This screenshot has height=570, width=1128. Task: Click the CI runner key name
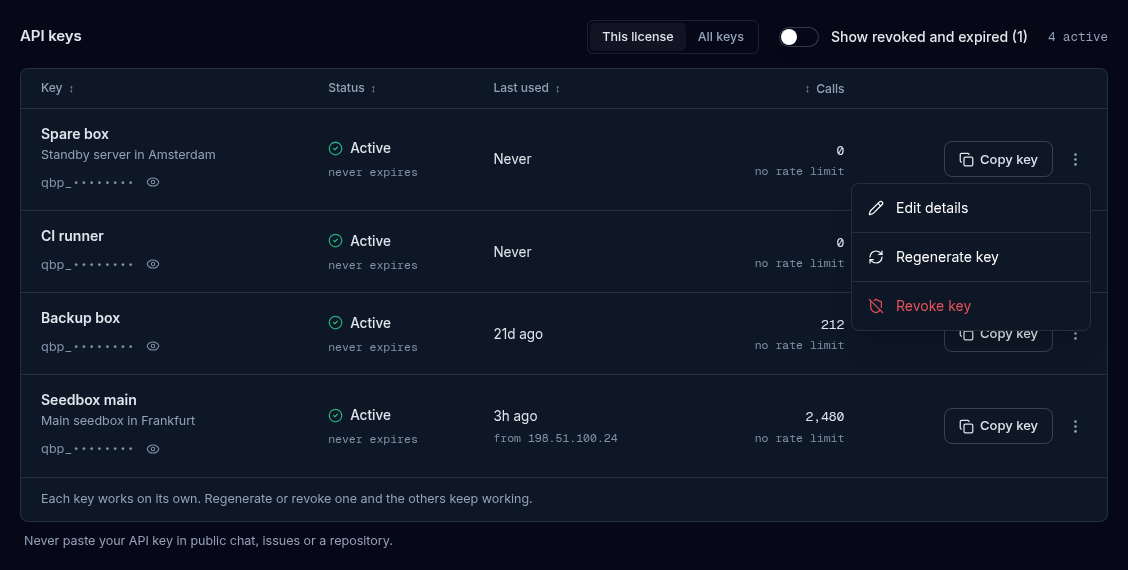tap(72, 236)
